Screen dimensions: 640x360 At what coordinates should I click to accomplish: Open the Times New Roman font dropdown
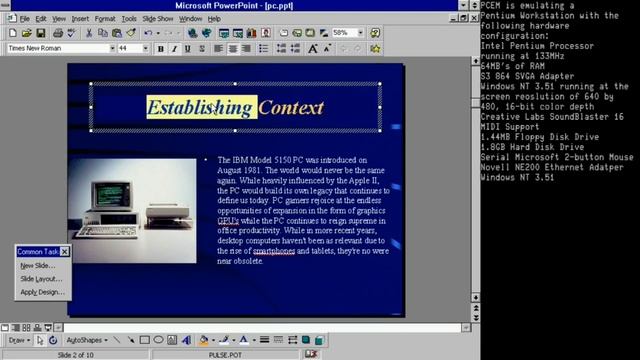112,49
